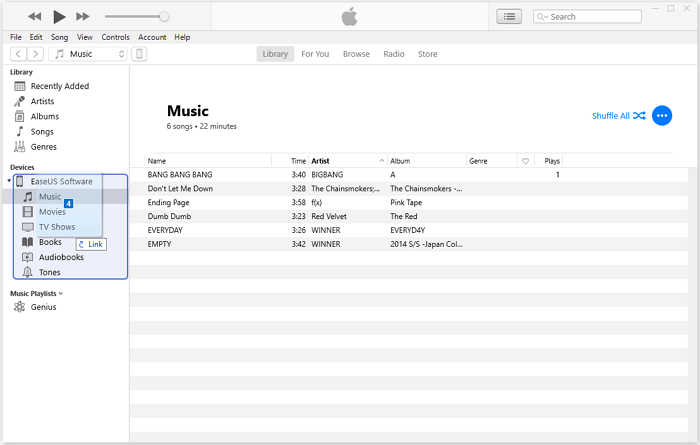
Task: Select the song Ending Page
Action: coord(168,203)
